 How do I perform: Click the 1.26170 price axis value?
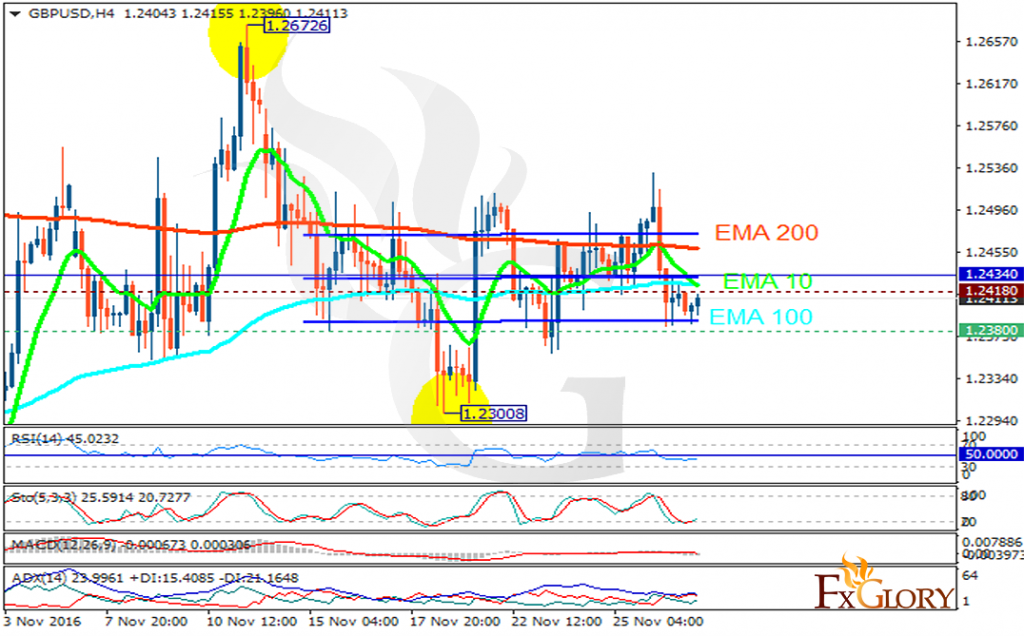(991, 84)
